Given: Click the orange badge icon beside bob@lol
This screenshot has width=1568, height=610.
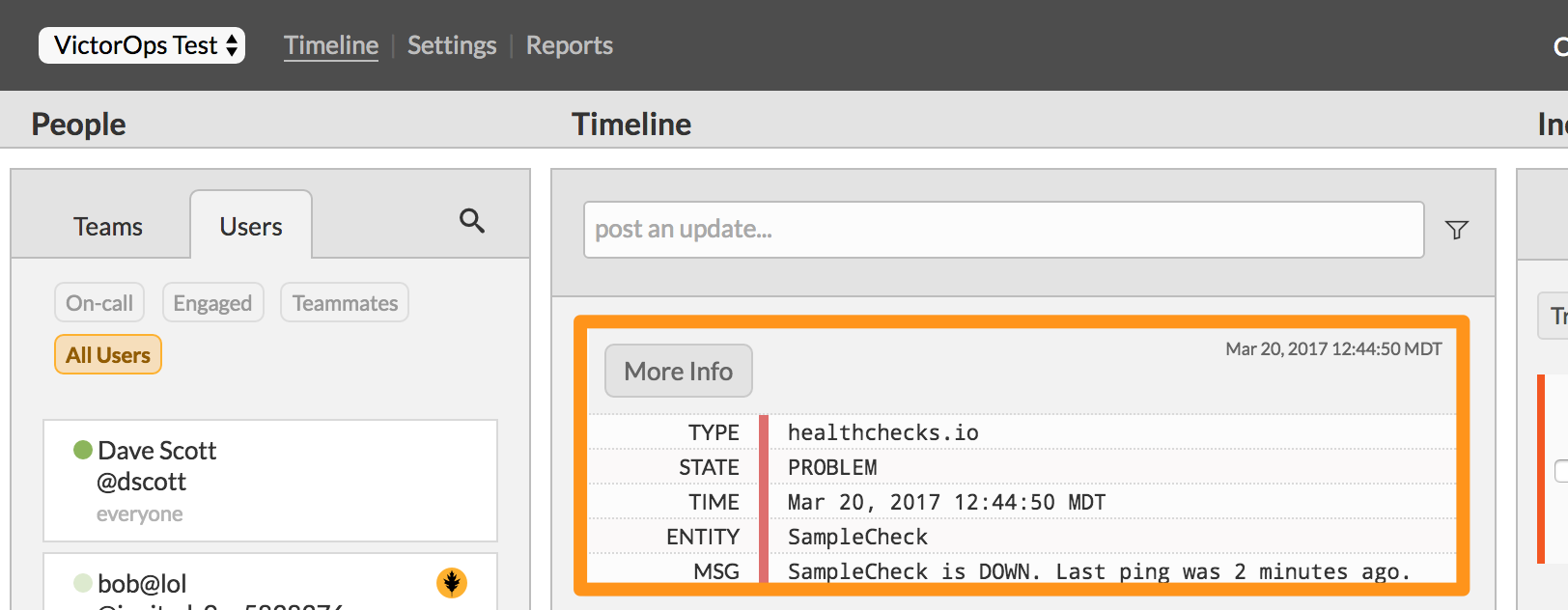Looking at the screenshot, I should (452, 582).
